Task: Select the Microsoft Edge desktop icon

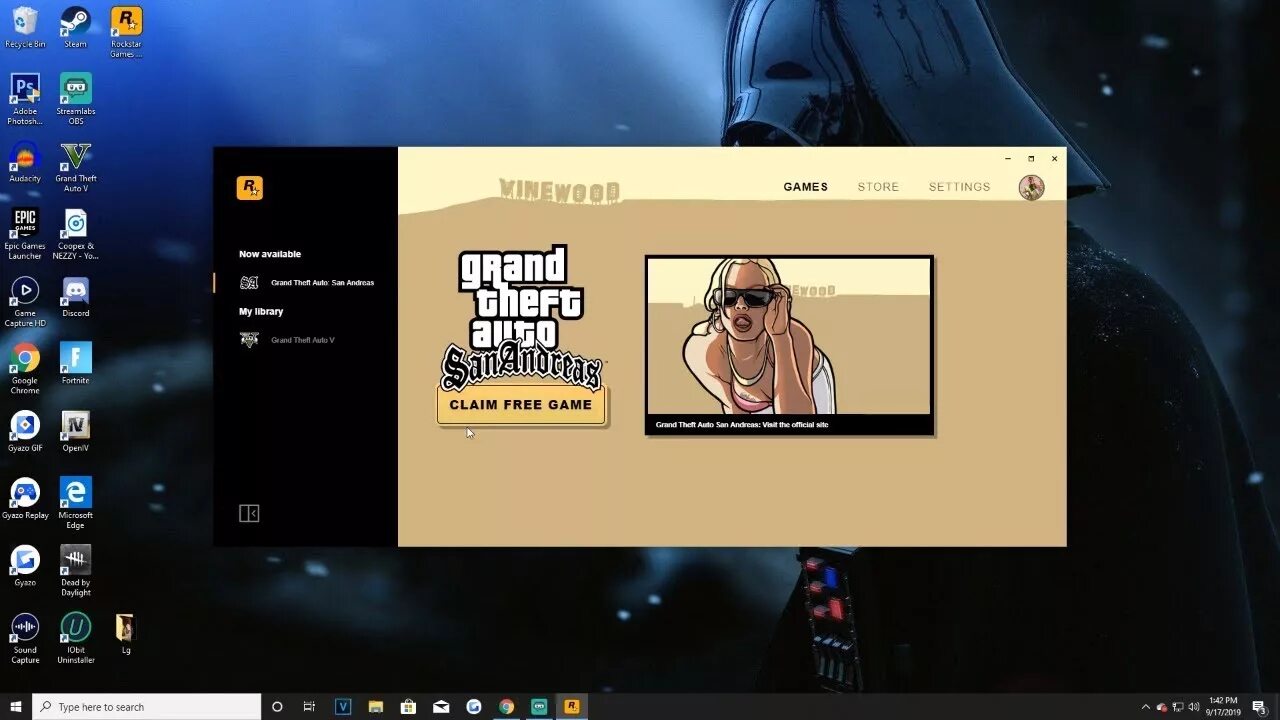Action: pos(76,503)
